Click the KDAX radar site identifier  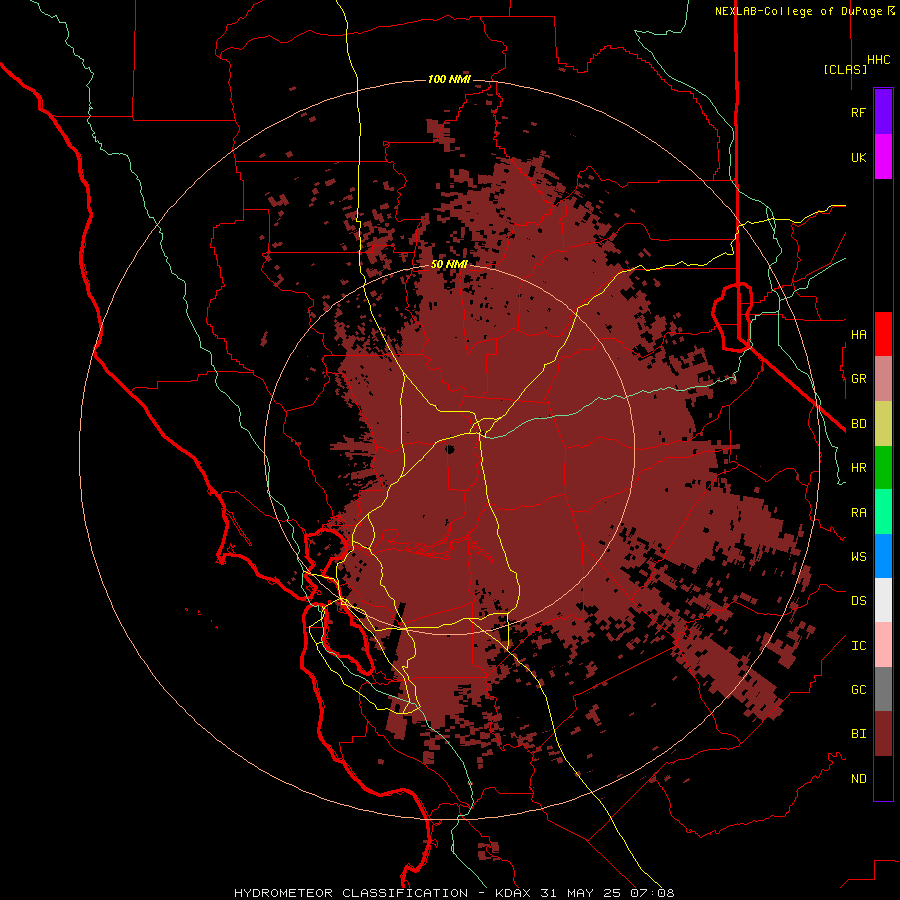515,893
